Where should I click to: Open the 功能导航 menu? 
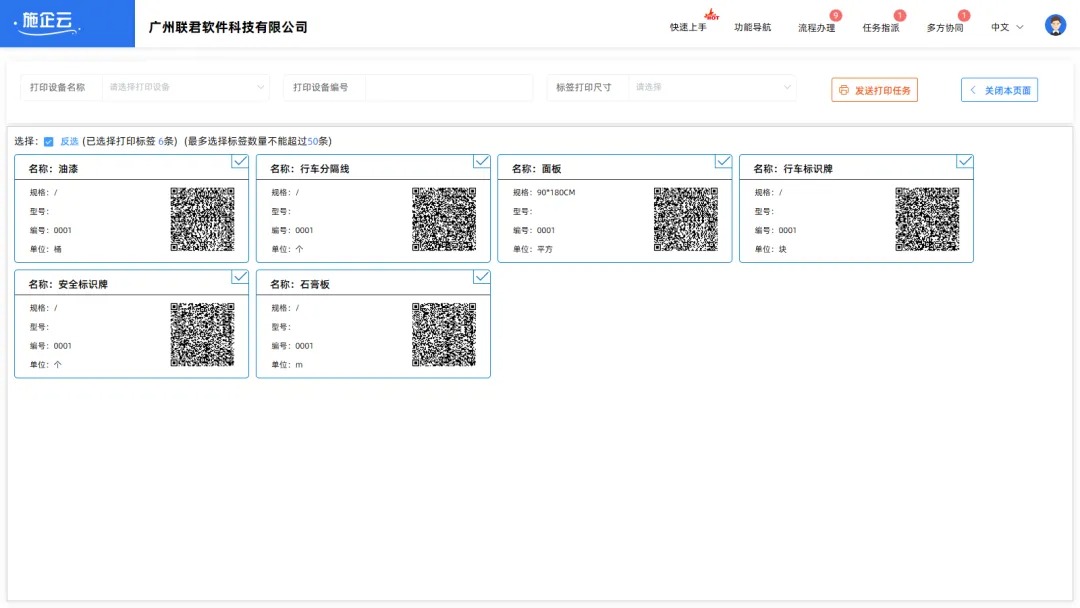pyautogui.click(x=752, y=27)
